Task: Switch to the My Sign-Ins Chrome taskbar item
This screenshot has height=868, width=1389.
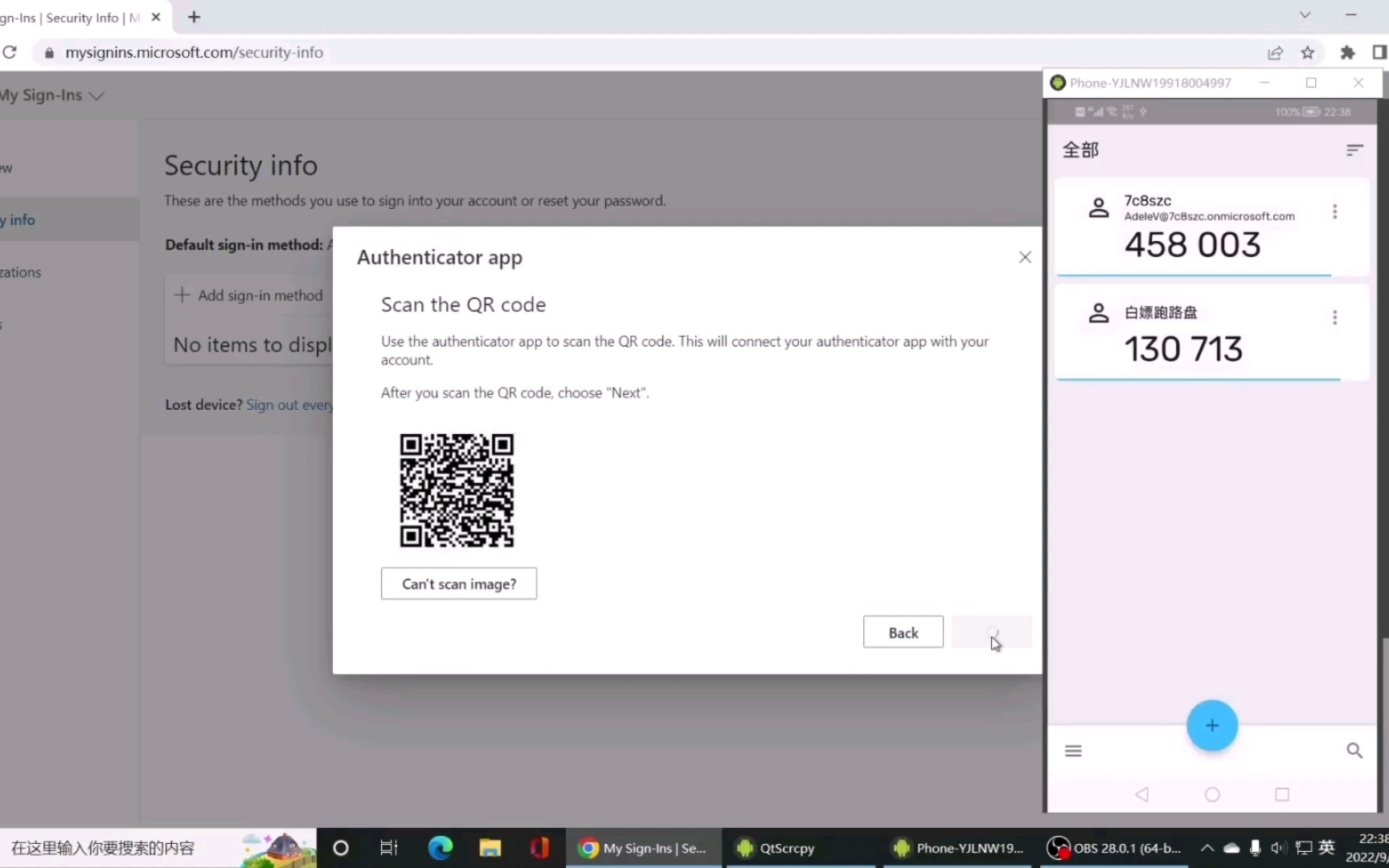Action: [644, 848]
